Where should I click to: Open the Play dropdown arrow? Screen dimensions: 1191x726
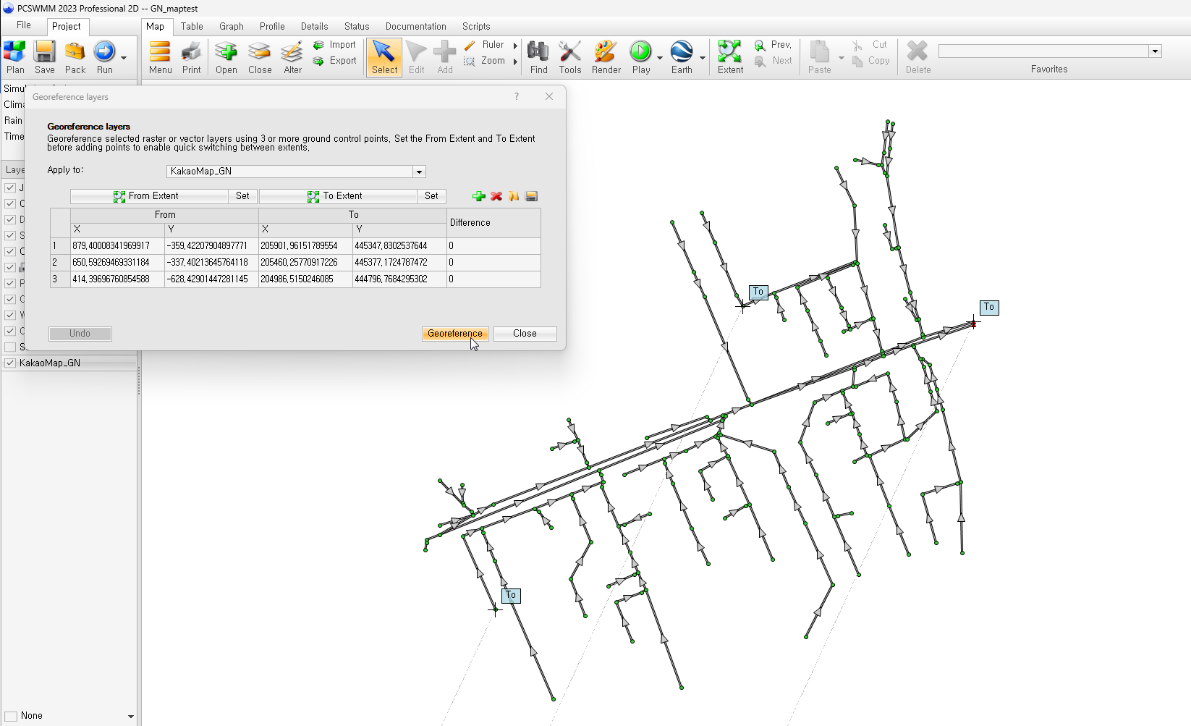pyautogui.click(x=659, y=58)
